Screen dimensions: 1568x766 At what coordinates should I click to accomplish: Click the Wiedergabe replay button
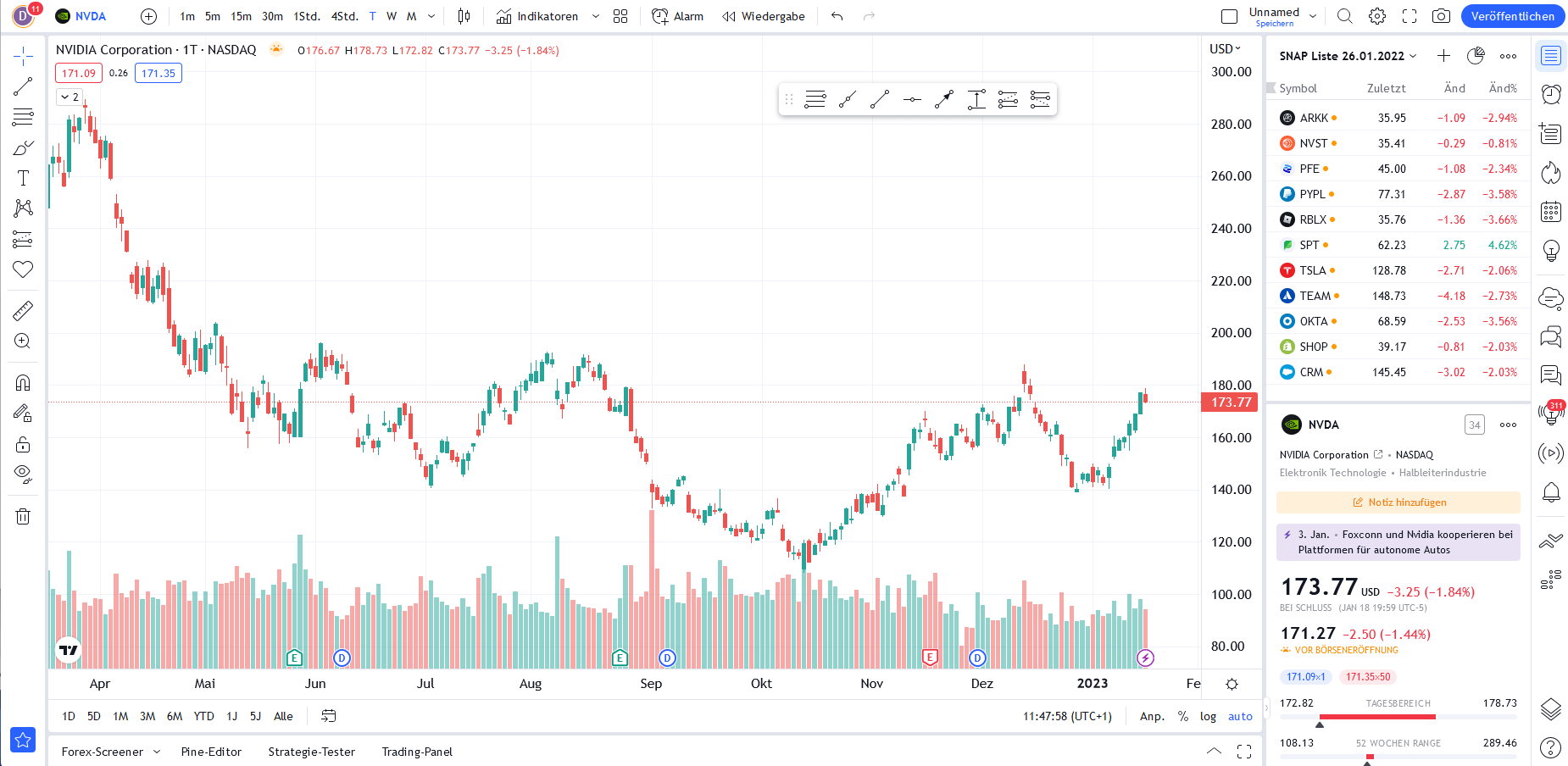[x=763, y=16]
